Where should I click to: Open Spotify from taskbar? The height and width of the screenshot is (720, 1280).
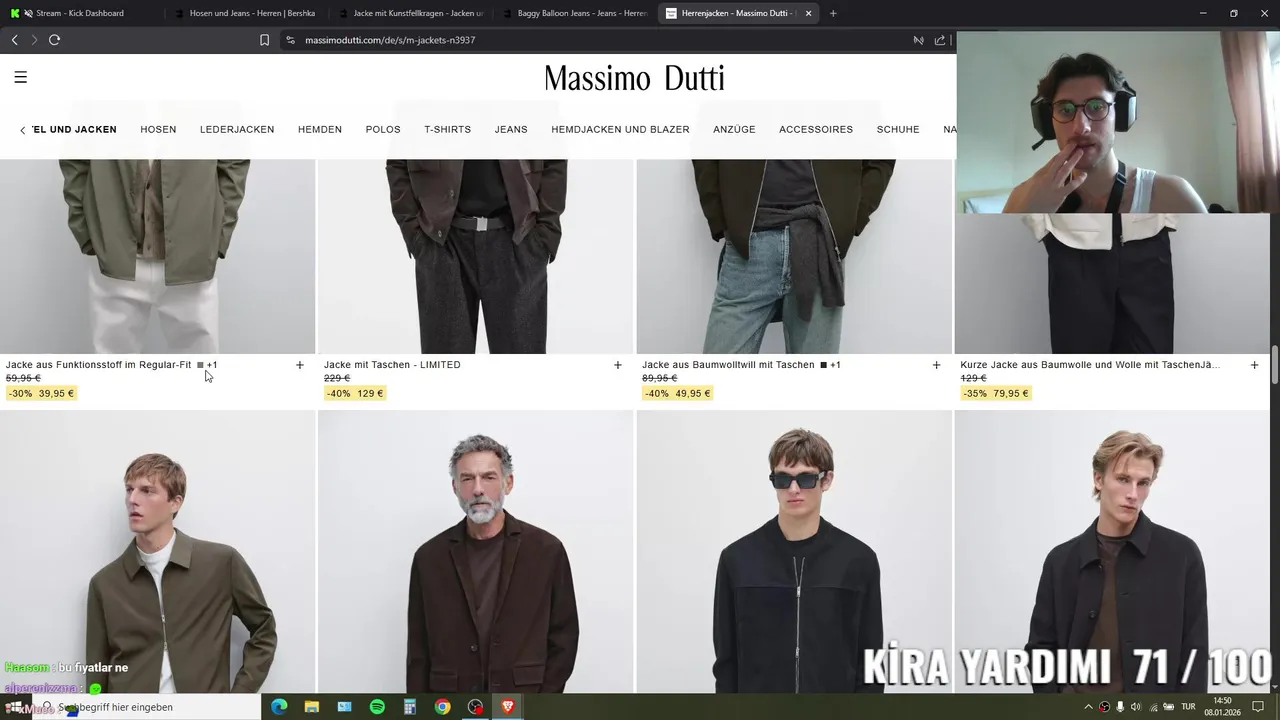point(377,707)
